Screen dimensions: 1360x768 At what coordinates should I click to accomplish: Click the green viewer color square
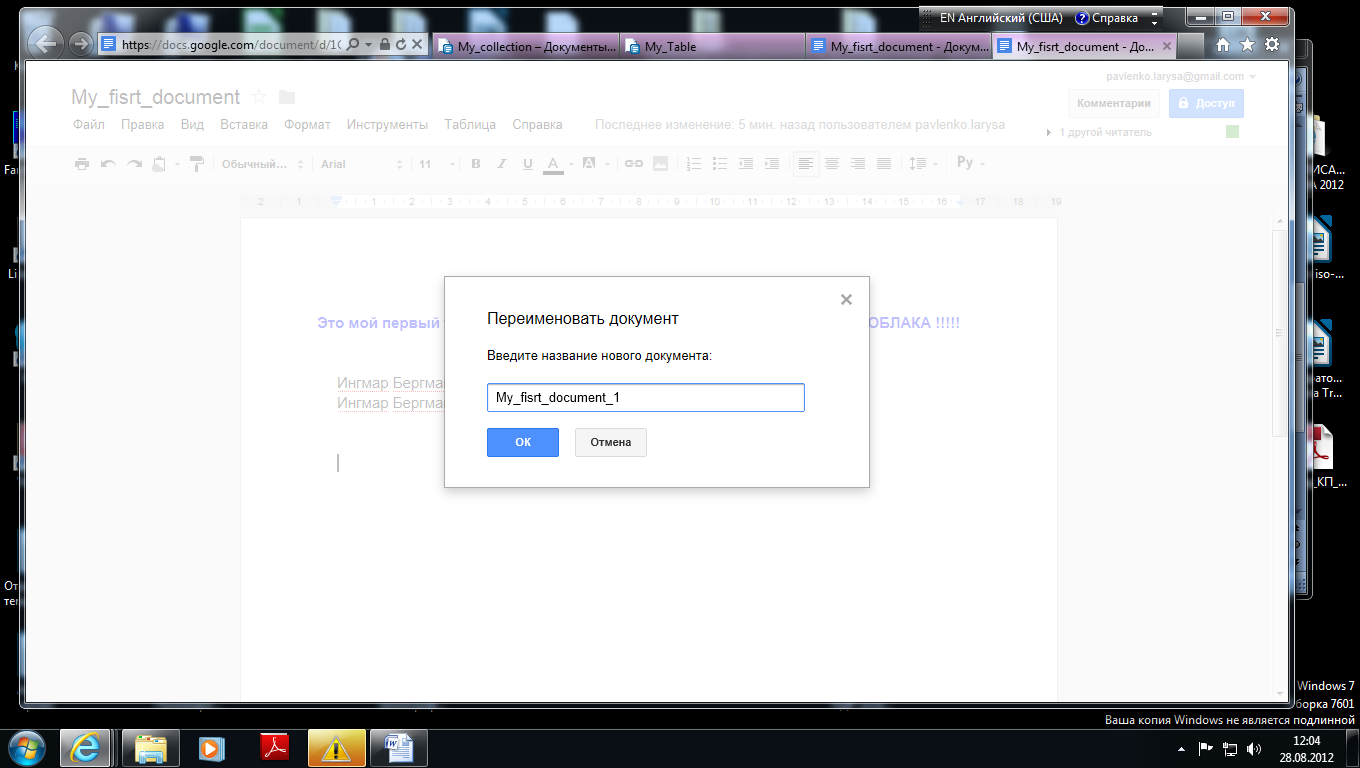[1232, 132]
